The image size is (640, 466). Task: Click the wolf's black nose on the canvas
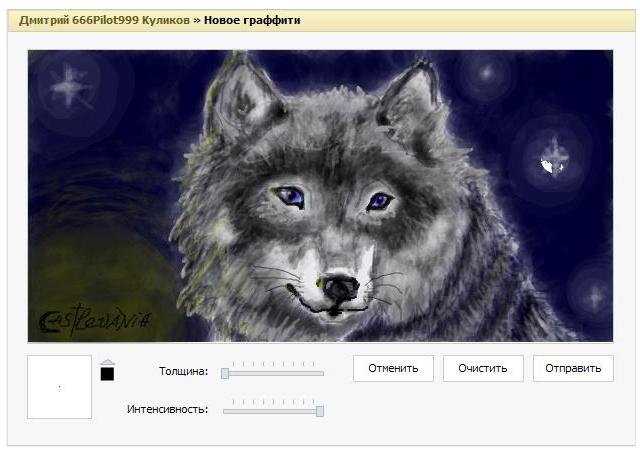pos(340,287)
